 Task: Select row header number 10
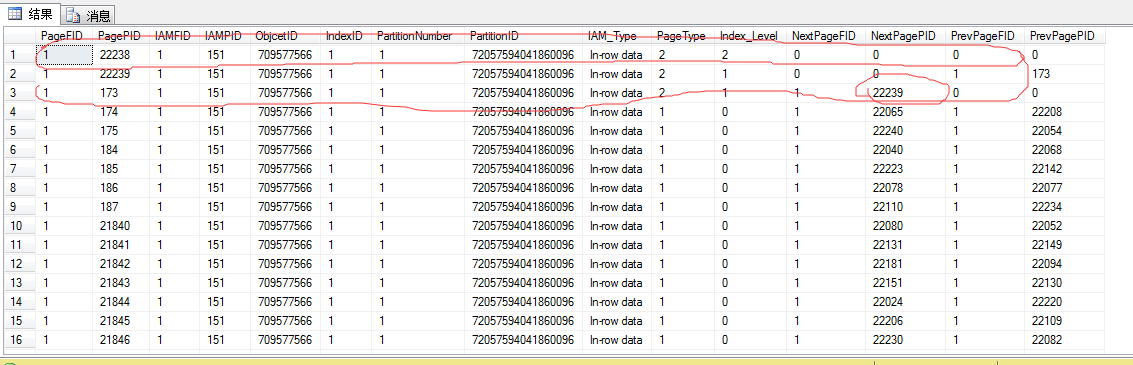20,226
